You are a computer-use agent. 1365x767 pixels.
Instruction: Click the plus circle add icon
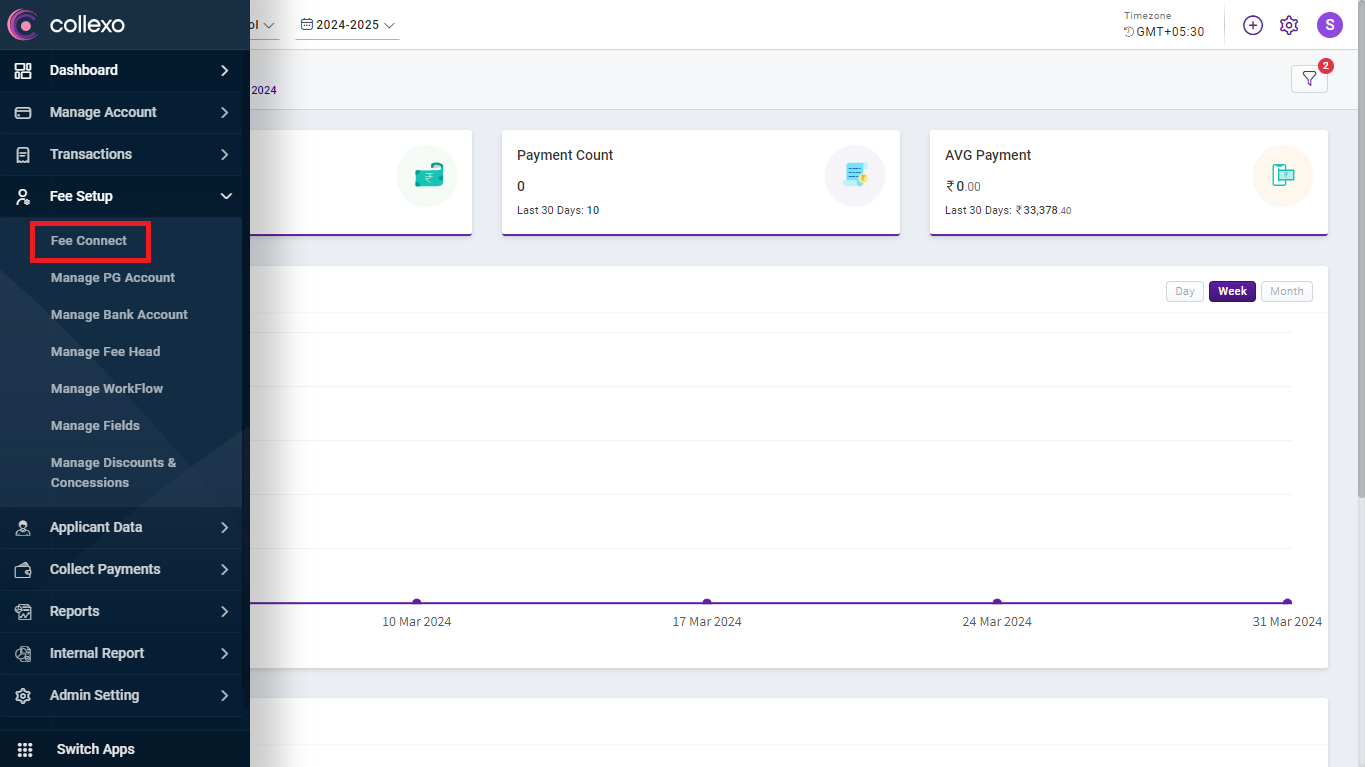click(1253, 25)
